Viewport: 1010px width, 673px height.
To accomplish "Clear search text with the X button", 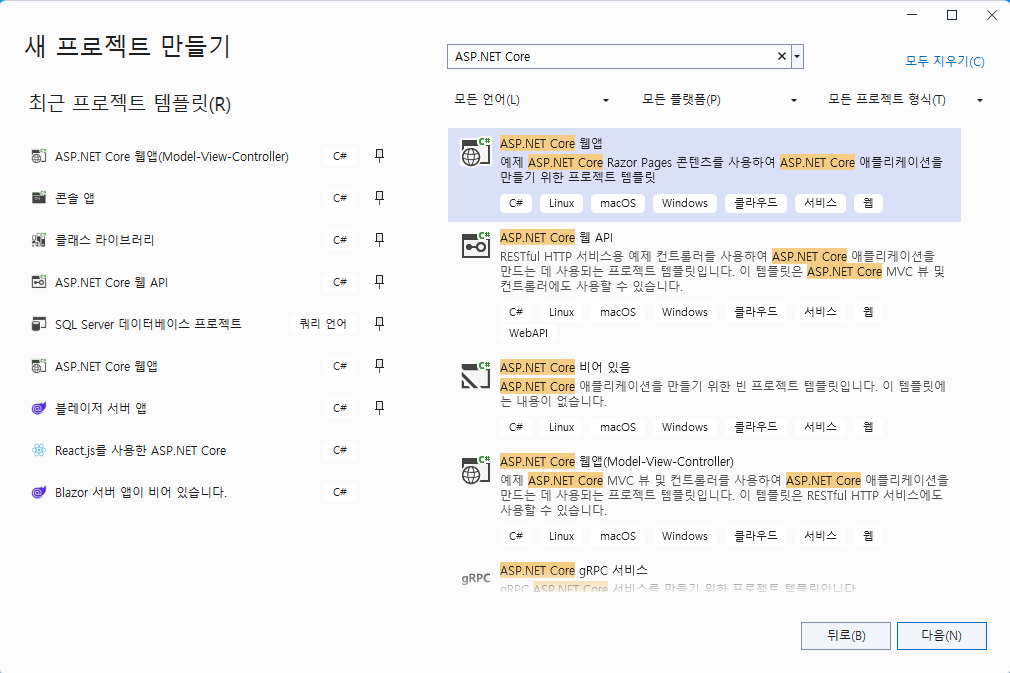I will click(x=782, y=57).
